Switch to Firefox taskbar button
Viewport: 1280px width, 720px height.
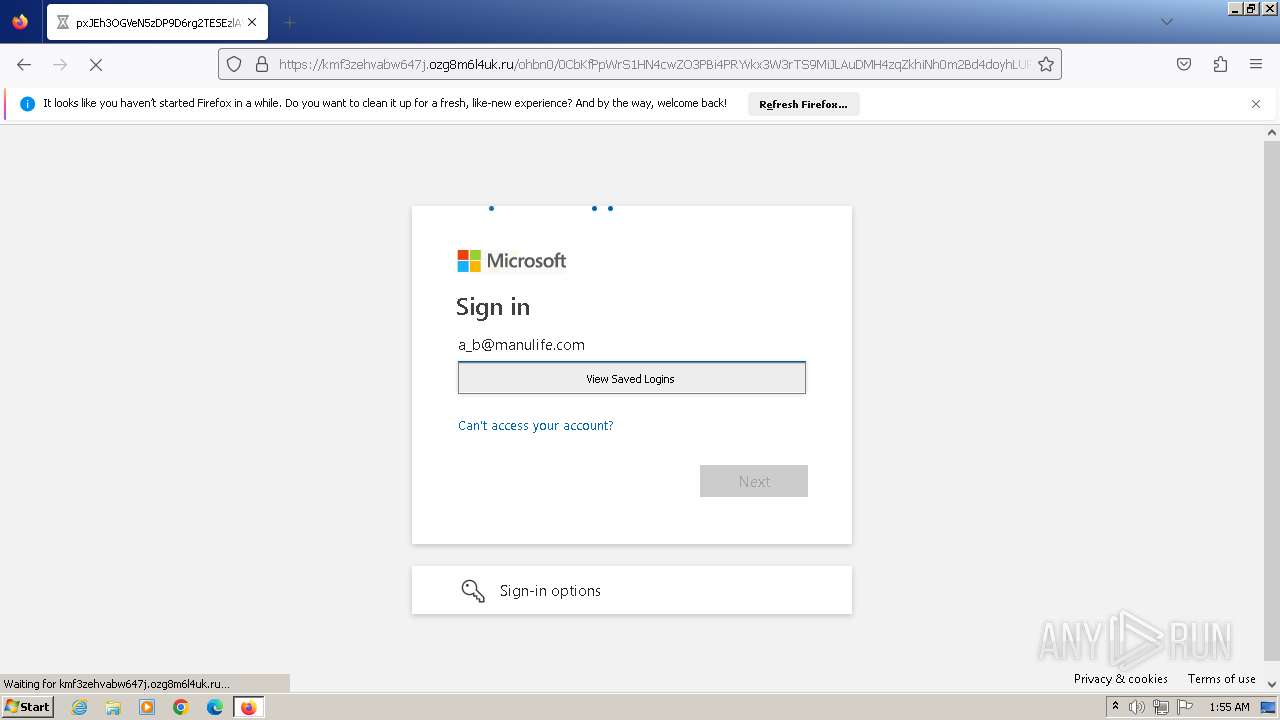point(248,707)
